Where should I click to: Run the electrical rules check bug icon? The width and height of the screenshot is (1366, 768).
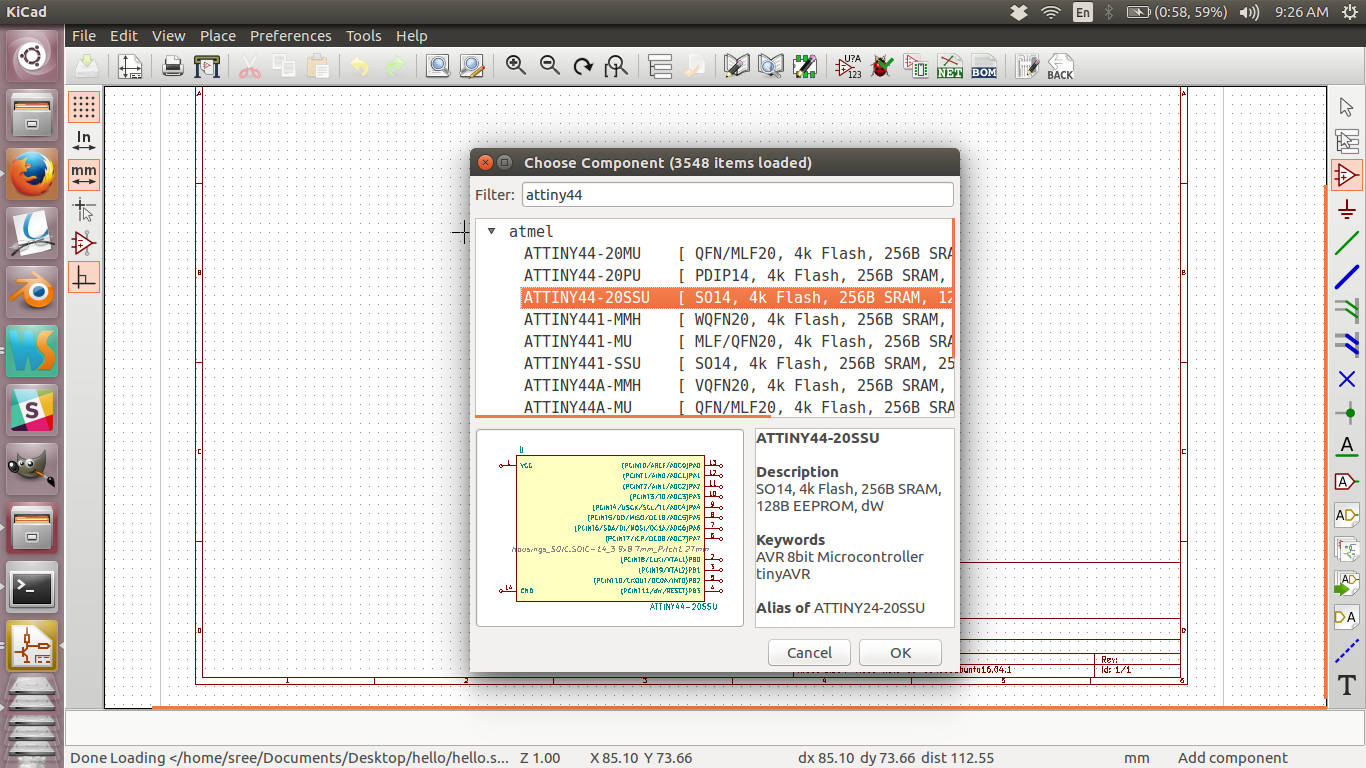pyautogui.click(x=882, y=67)
